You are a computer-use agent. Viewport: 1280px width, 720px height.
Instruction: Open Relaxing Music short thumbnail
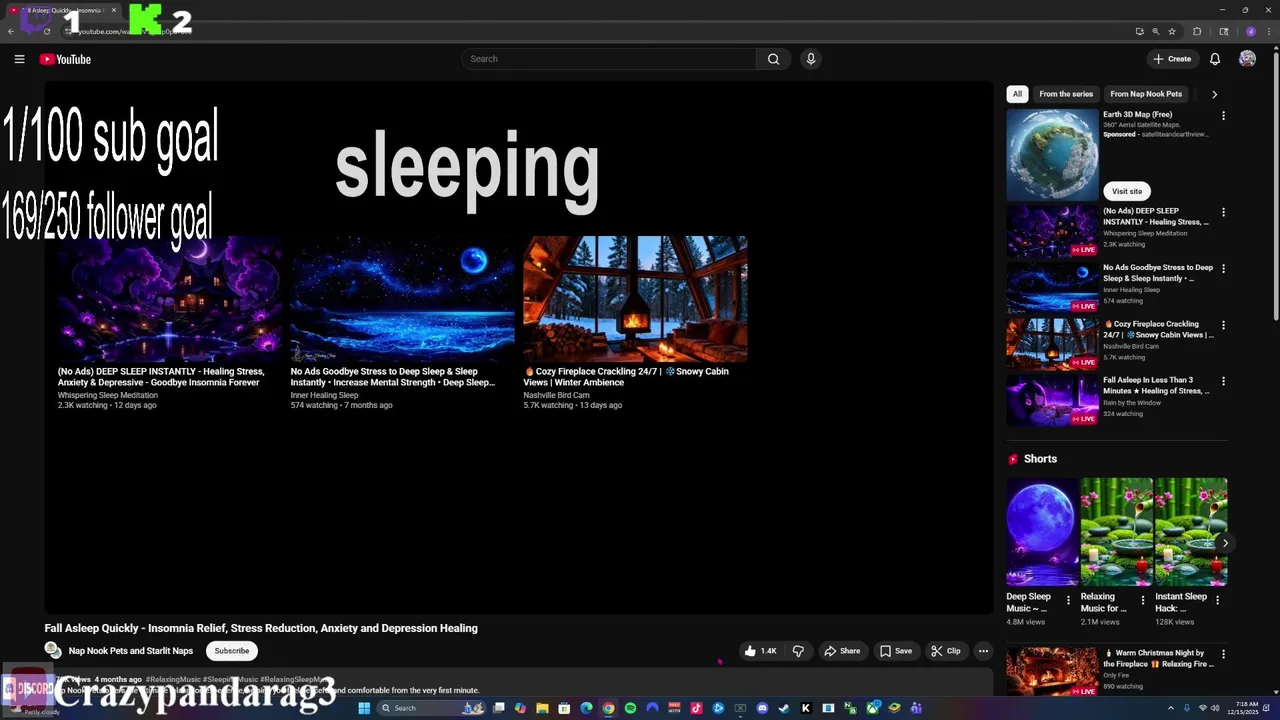[x=1117, y=532]
